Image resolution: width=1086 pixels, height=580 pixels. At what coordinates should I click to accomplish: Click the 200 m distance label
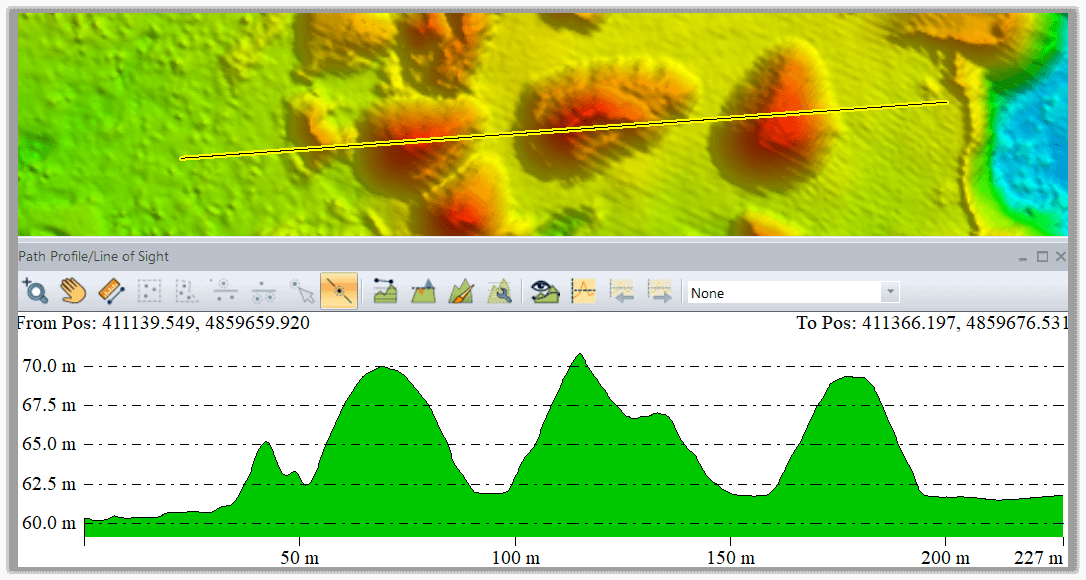[x=945, y=558]
